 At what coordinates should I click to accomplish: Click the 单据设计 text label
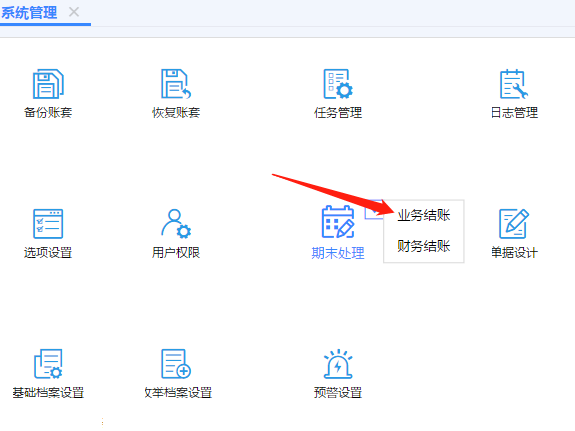pyautogui.click(x=514, y=252)
